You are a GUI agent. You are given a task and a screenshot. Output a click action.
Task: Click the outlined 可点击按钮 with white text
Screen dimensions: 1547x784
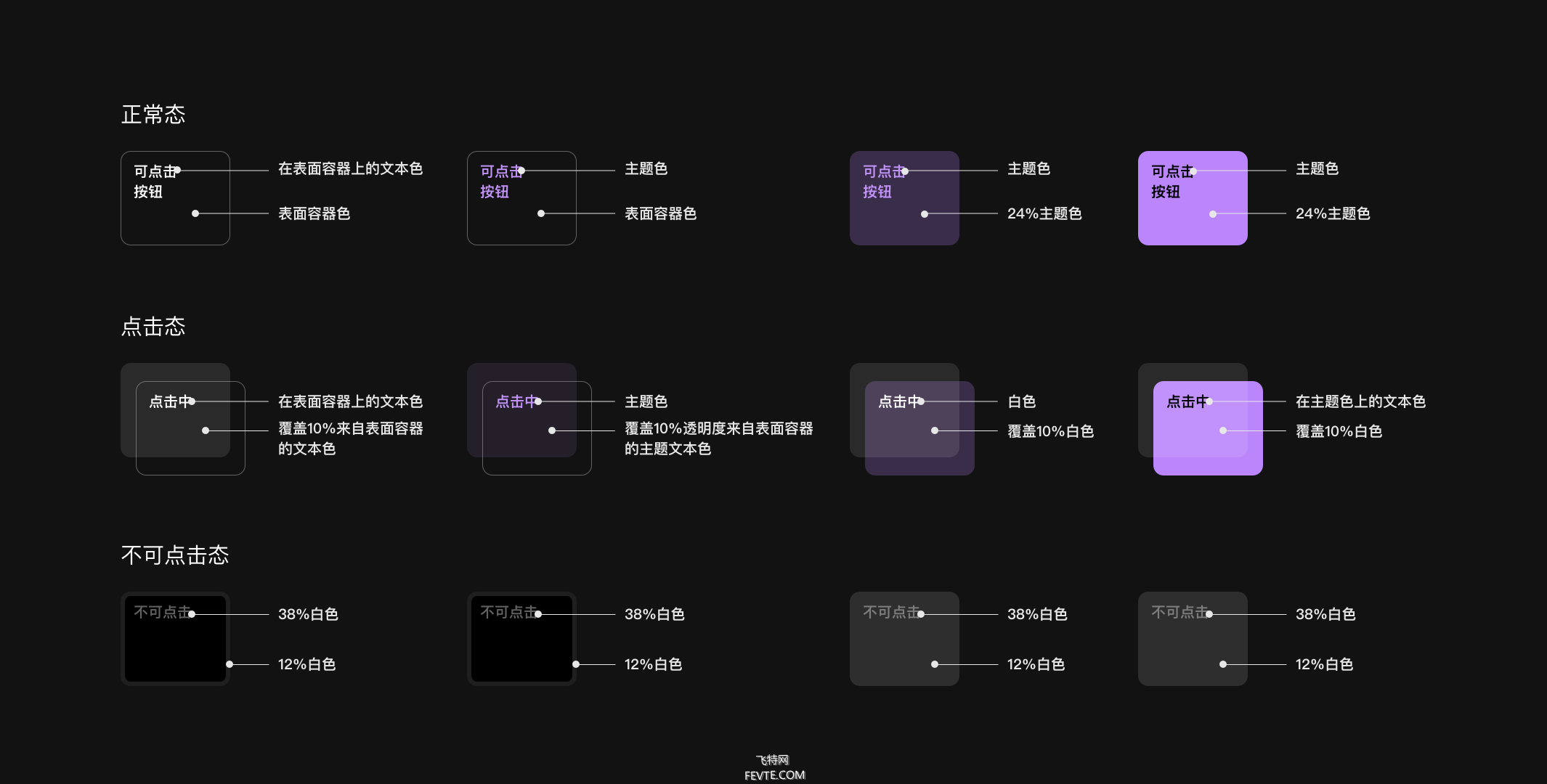175,198
